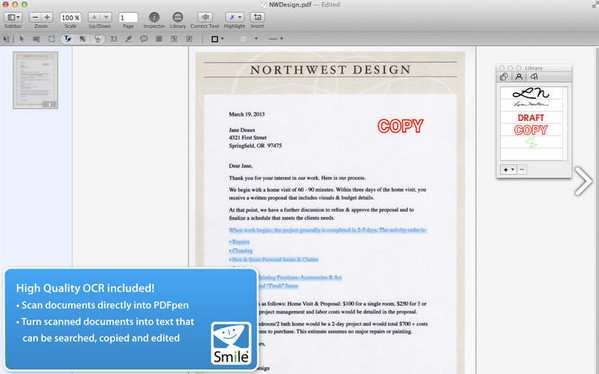Open the Sidebar view dropdown
This screenshot has height=374, width=599.
click(14, 17)
